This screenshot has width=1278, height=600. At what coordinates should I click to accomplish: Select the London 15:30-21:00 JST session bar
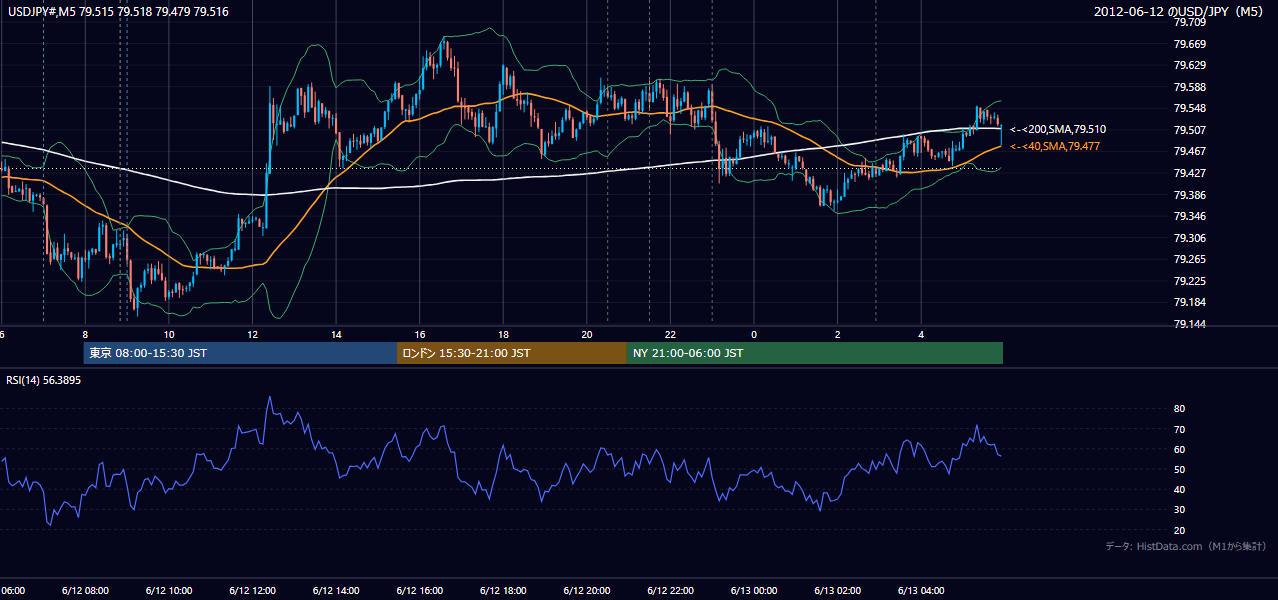[x=512, y=353]
